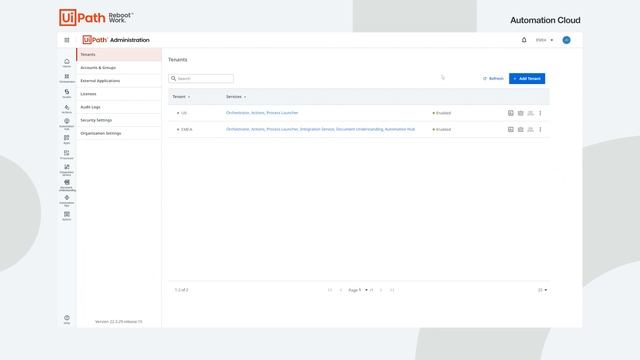Open the EMEA tenant services link
This screenshot has width=640, height=360.
point(320,129)
